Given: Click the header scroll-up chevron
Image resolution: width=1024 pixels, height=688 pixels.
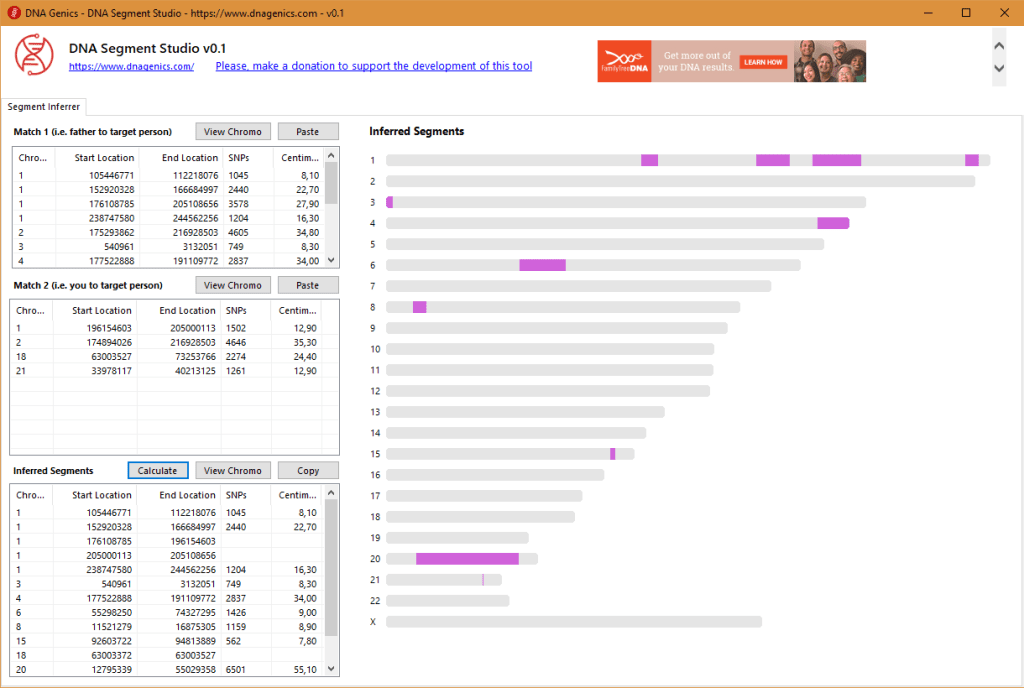Looking at the screenshot, I should 998,45.
